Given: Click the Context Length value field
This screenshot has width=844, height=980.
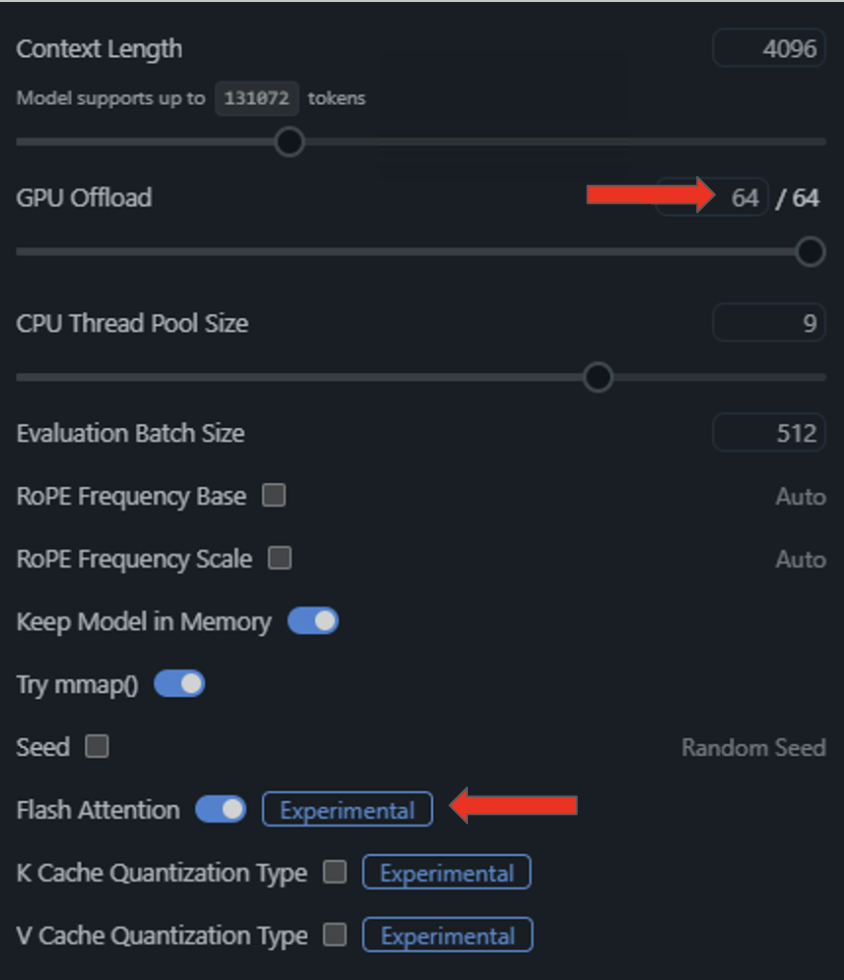Looking at the screenshot, I should coord(769,48).
